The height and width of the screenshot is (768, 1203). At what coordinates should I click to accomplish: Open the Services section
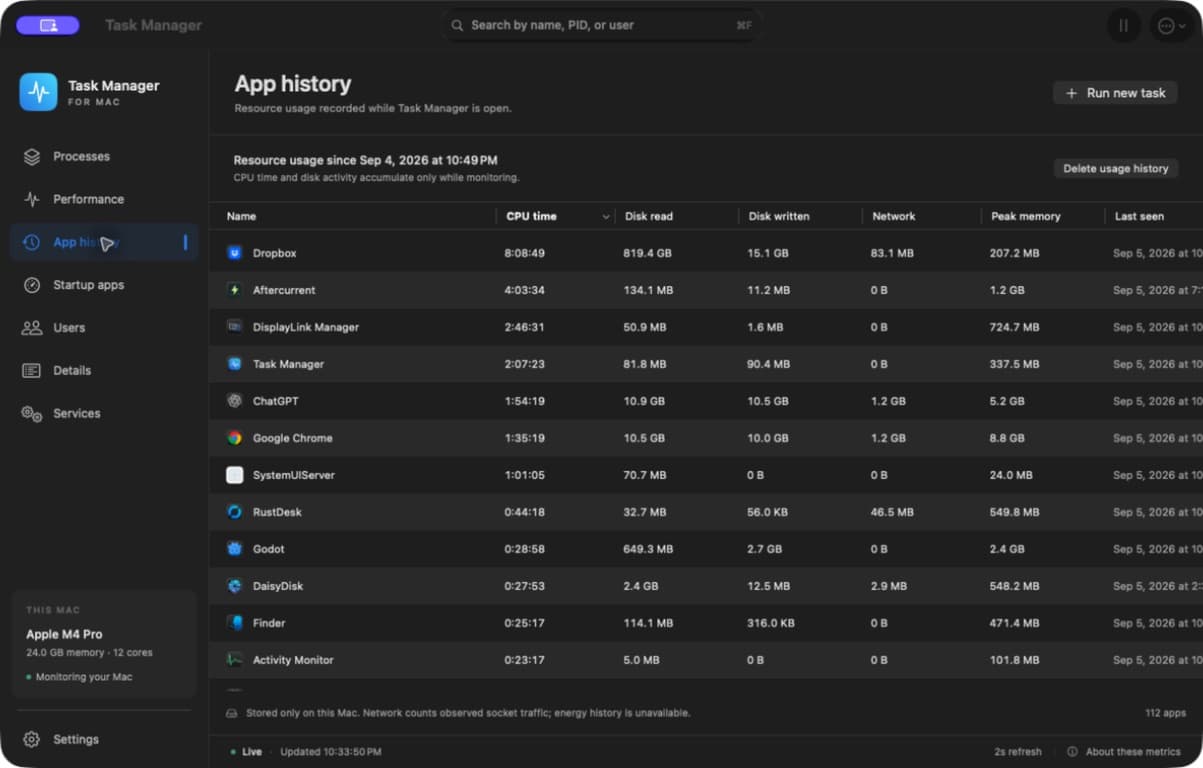(104, 413)
